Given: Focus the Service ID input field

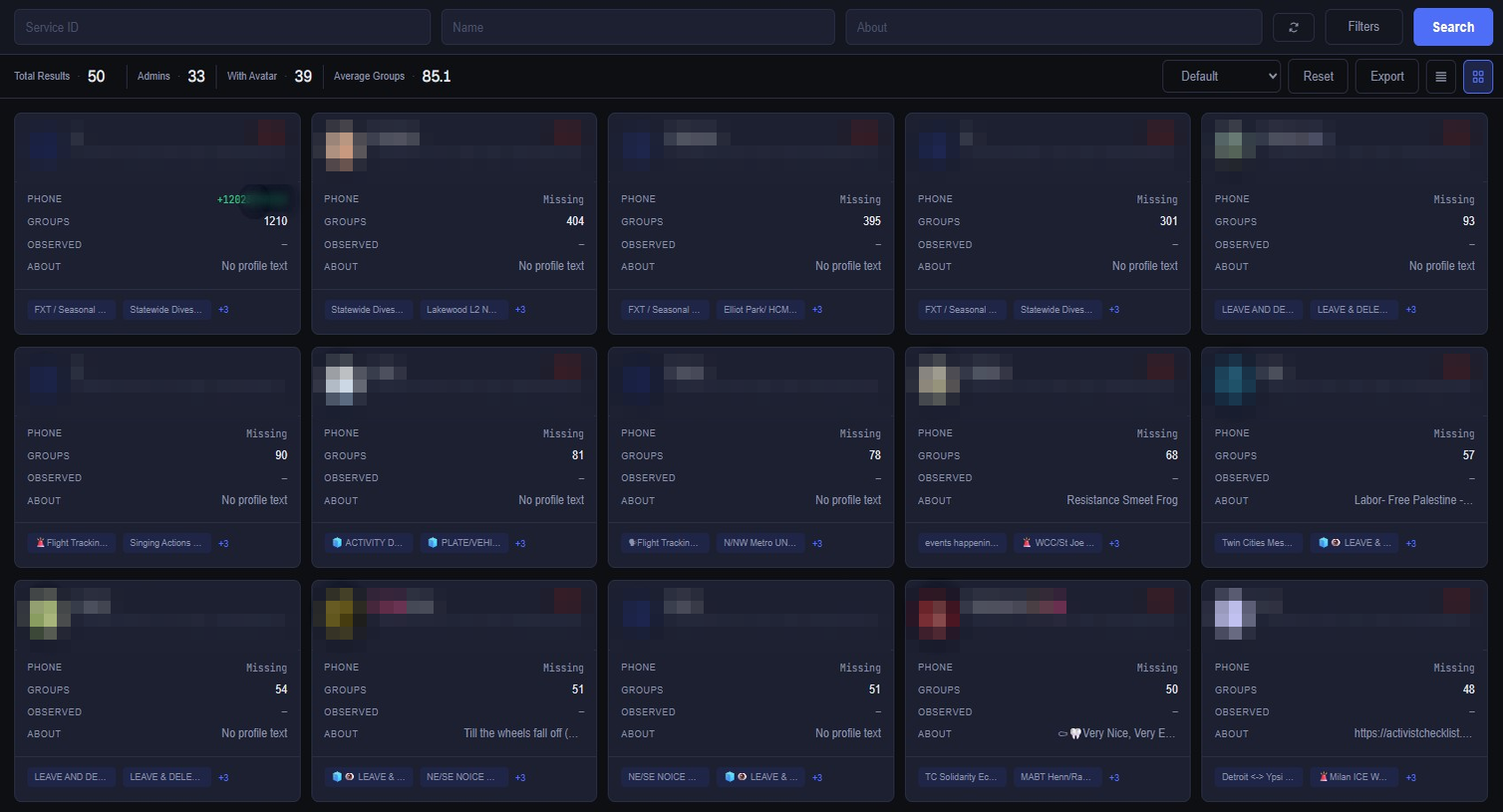Looking at the screenshot, I should (222, 27).
